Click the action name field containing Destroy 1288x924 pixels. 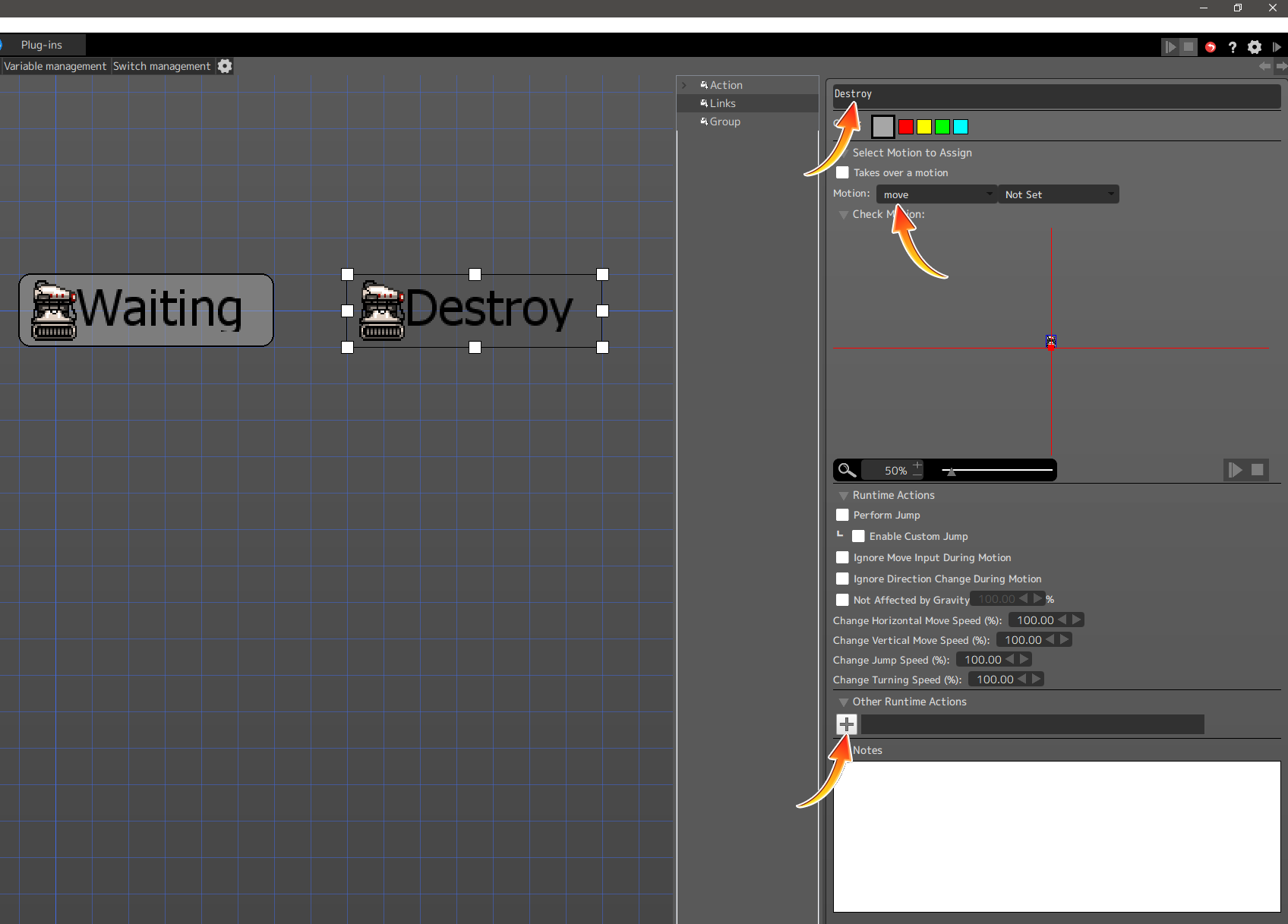click(x=1056, y=95)
